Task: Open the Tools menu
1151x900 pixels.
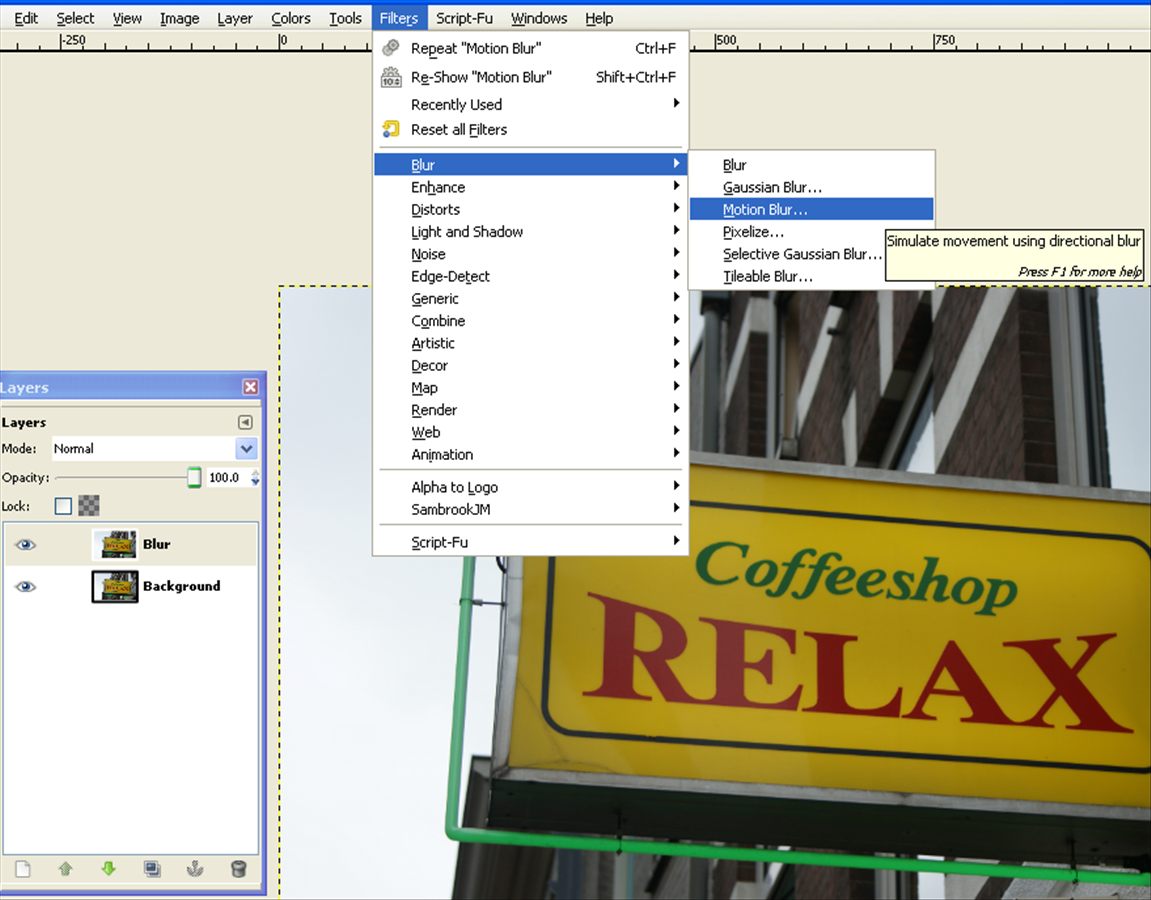Action: [x=345, y=18]
